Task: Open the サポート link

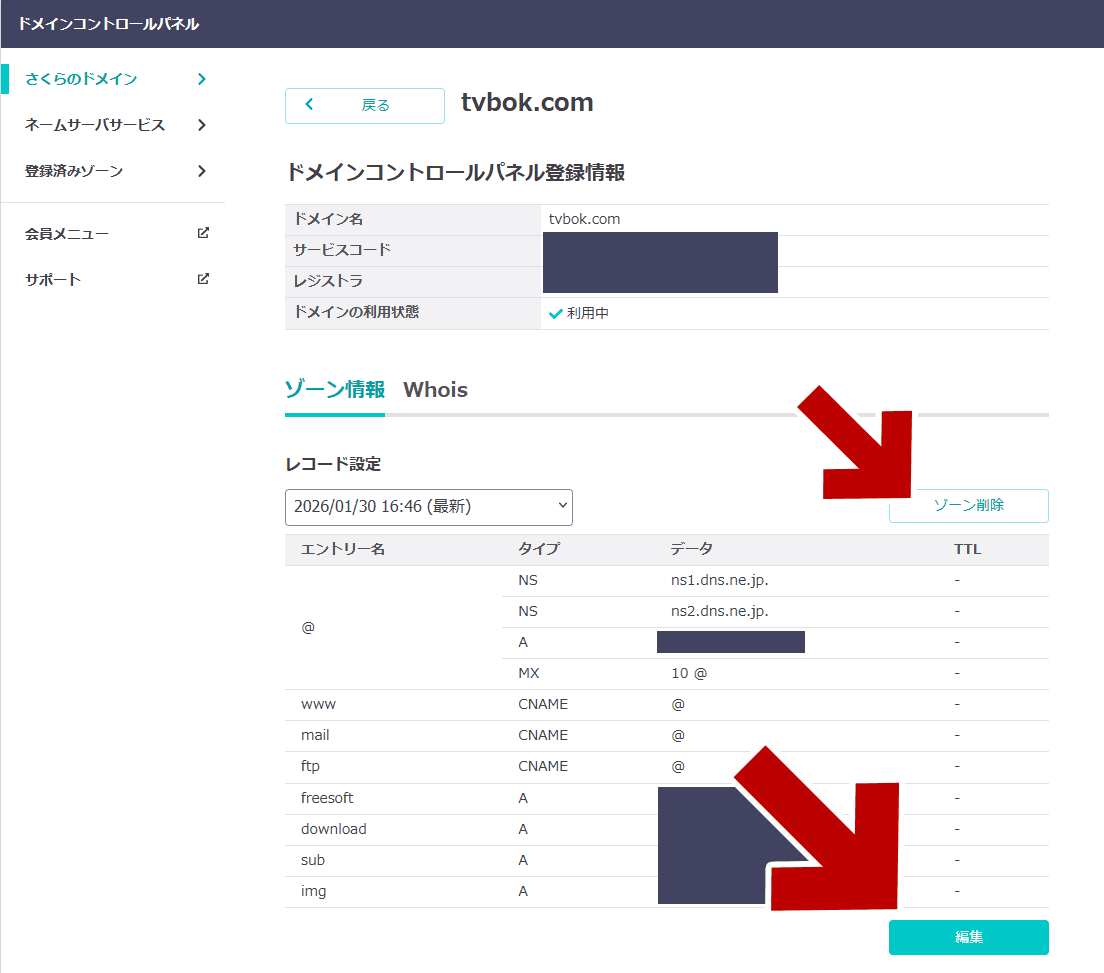Action: pyautogui.click(x=53, y=279)
